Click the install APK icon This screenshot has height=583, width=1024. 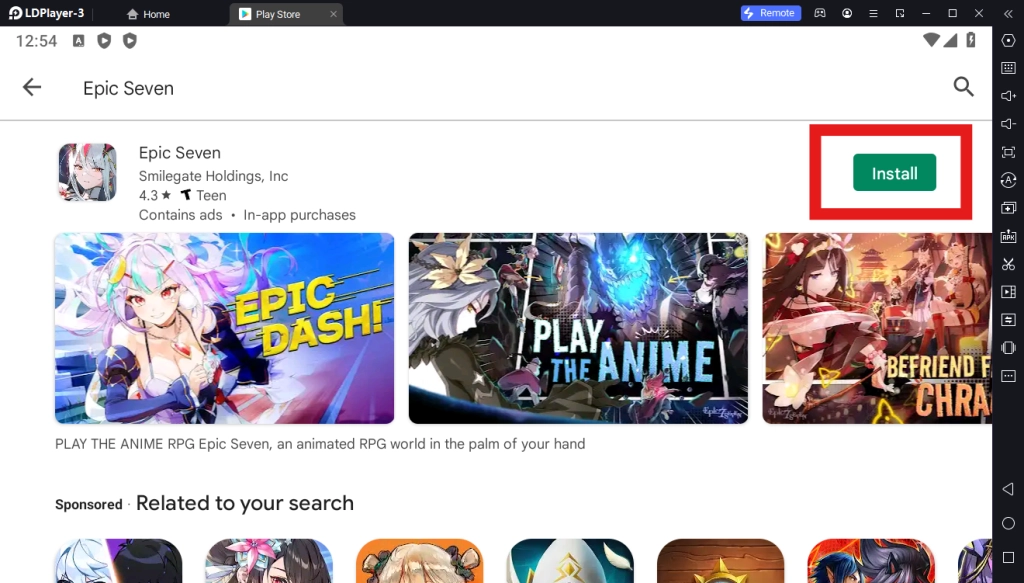[x=1008, y=236]
